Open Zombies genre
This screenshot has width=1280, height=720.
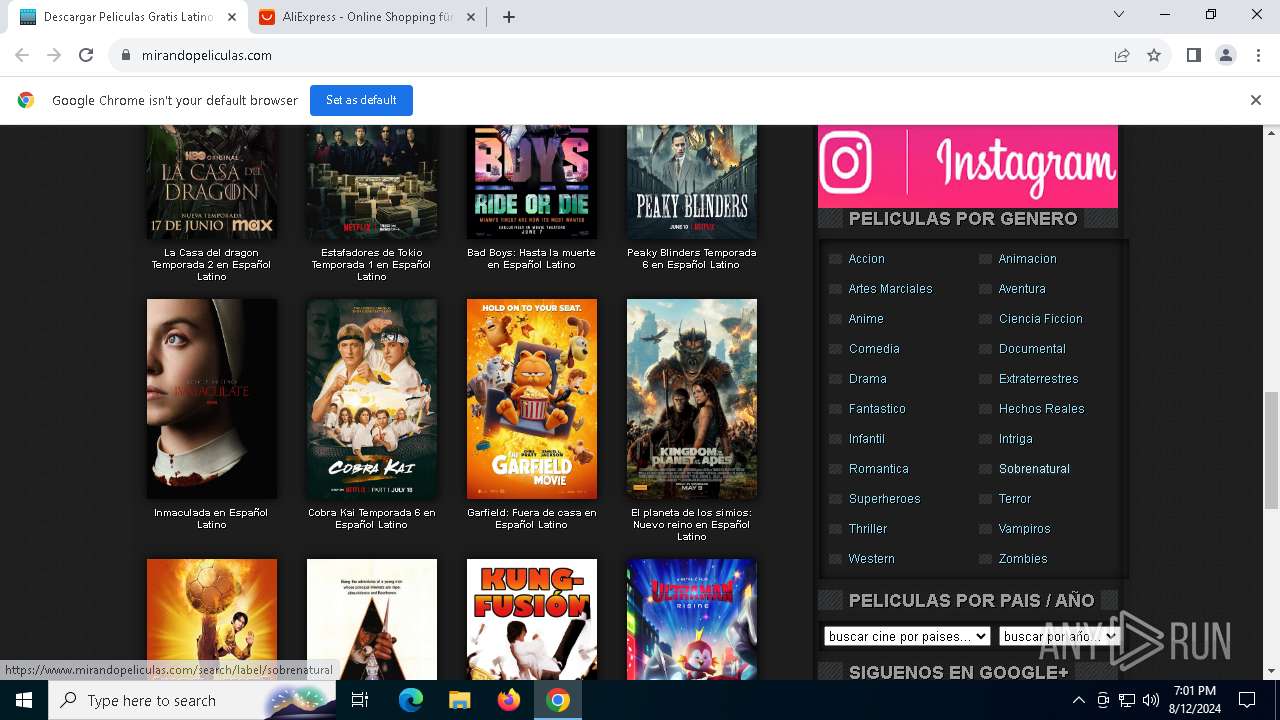coord(1023,559)
